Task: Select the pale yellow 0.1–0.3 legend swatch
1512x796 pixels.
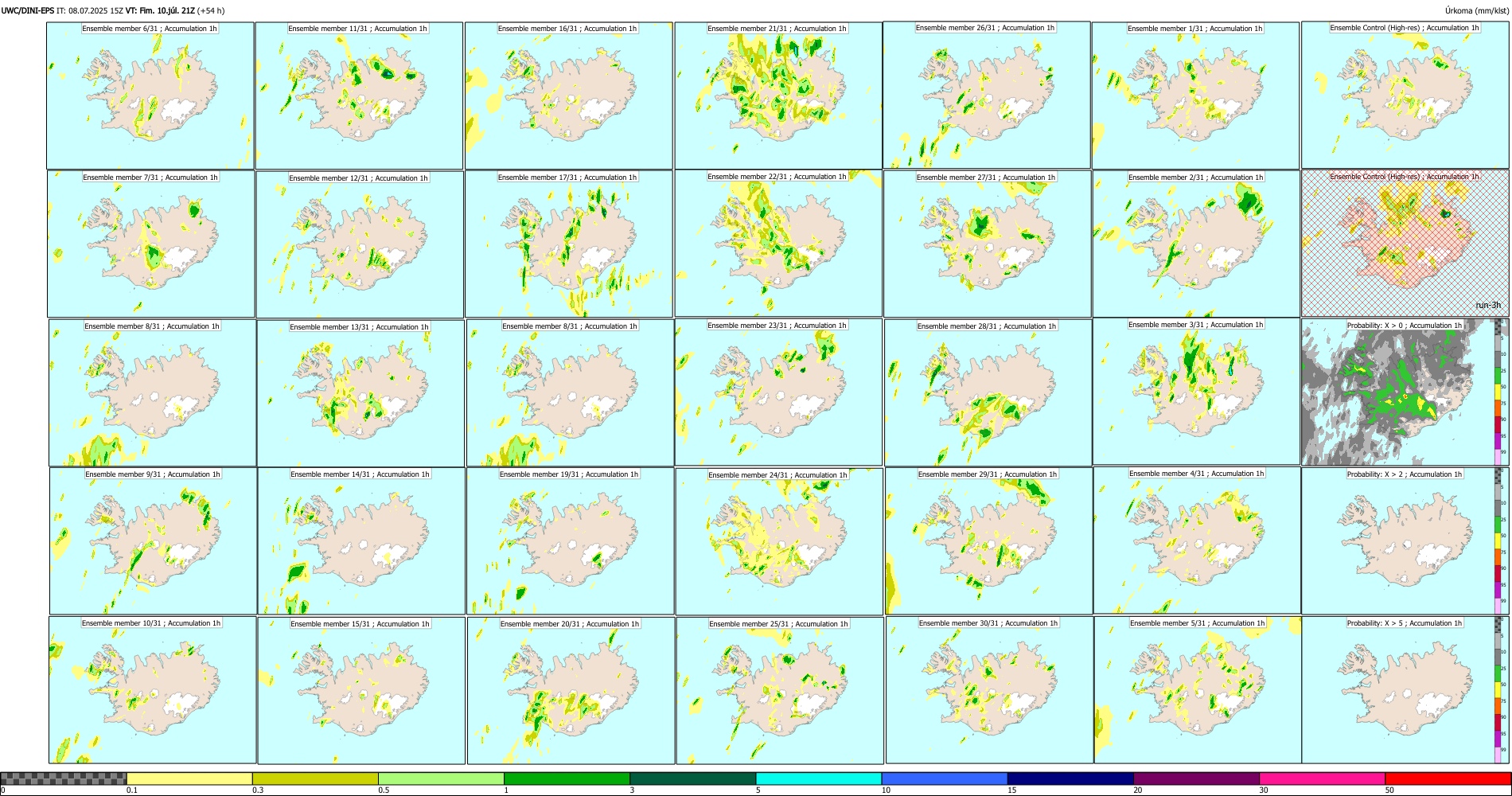Action: pyautogui.click(x=189, y=778)
